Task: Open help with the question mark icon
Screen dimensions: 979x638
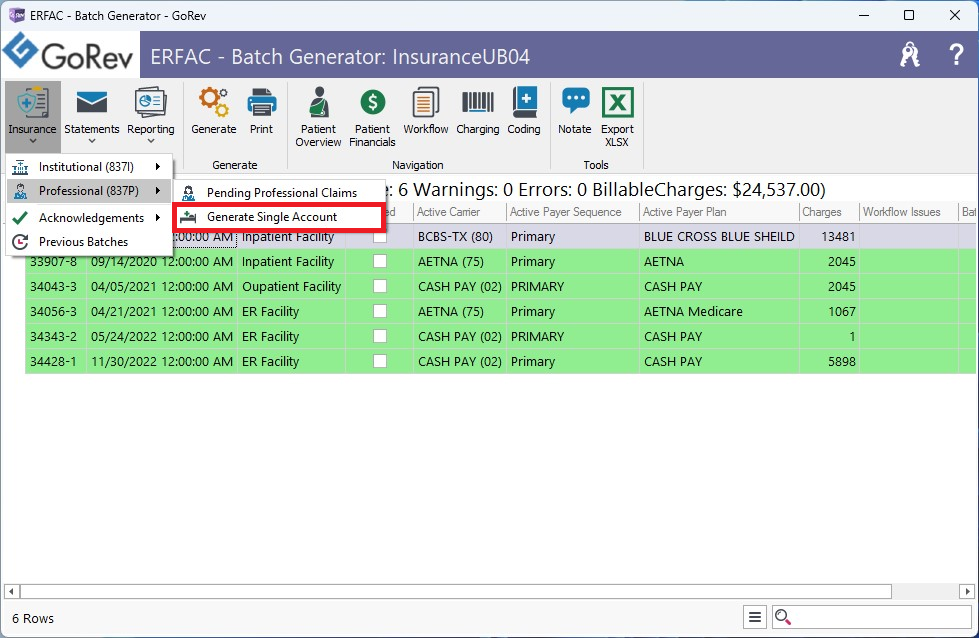Action: tap(956, 55)
